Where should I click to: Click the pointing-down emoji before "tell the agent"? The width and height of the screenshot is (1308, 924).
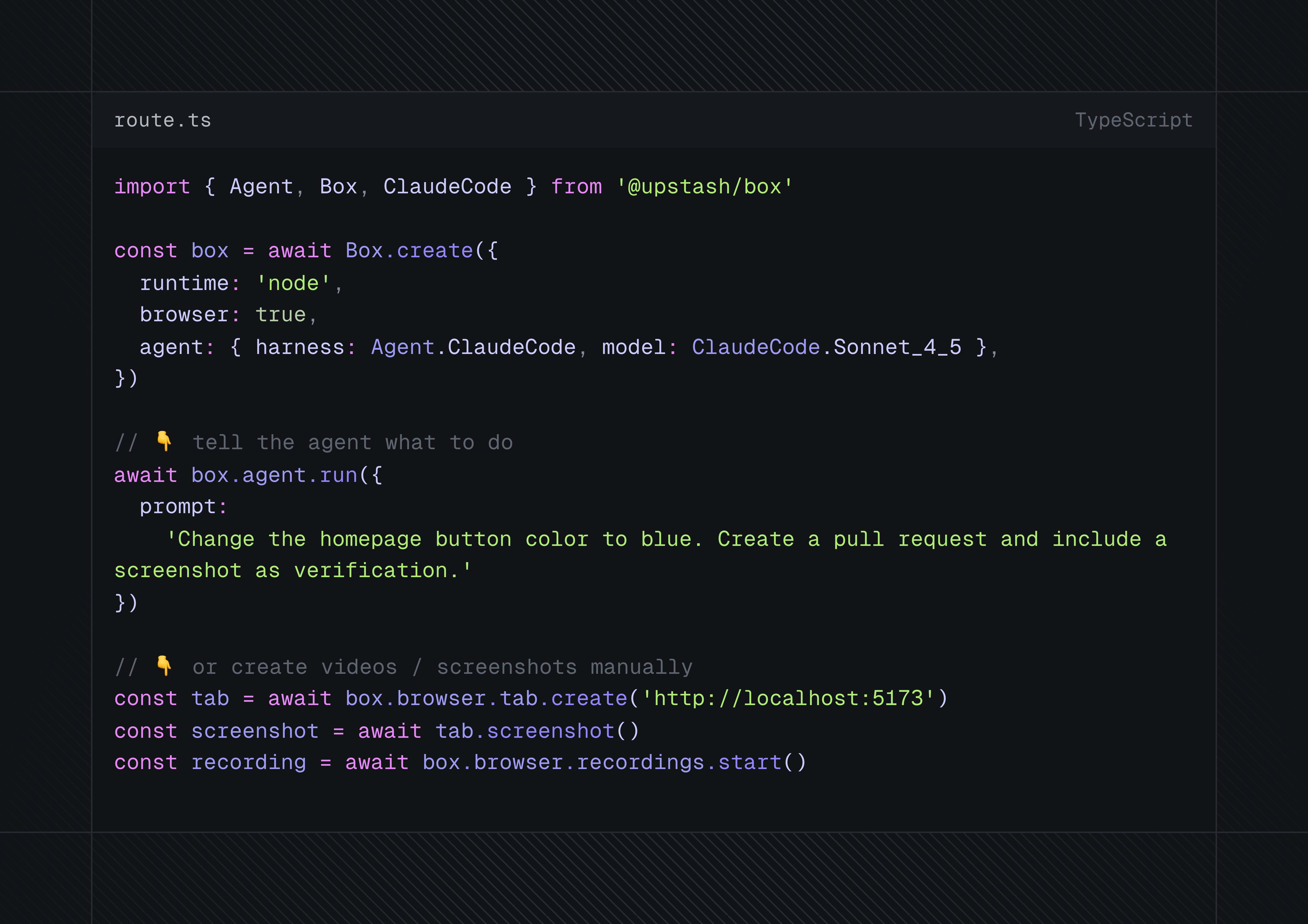tap(164, 441)
